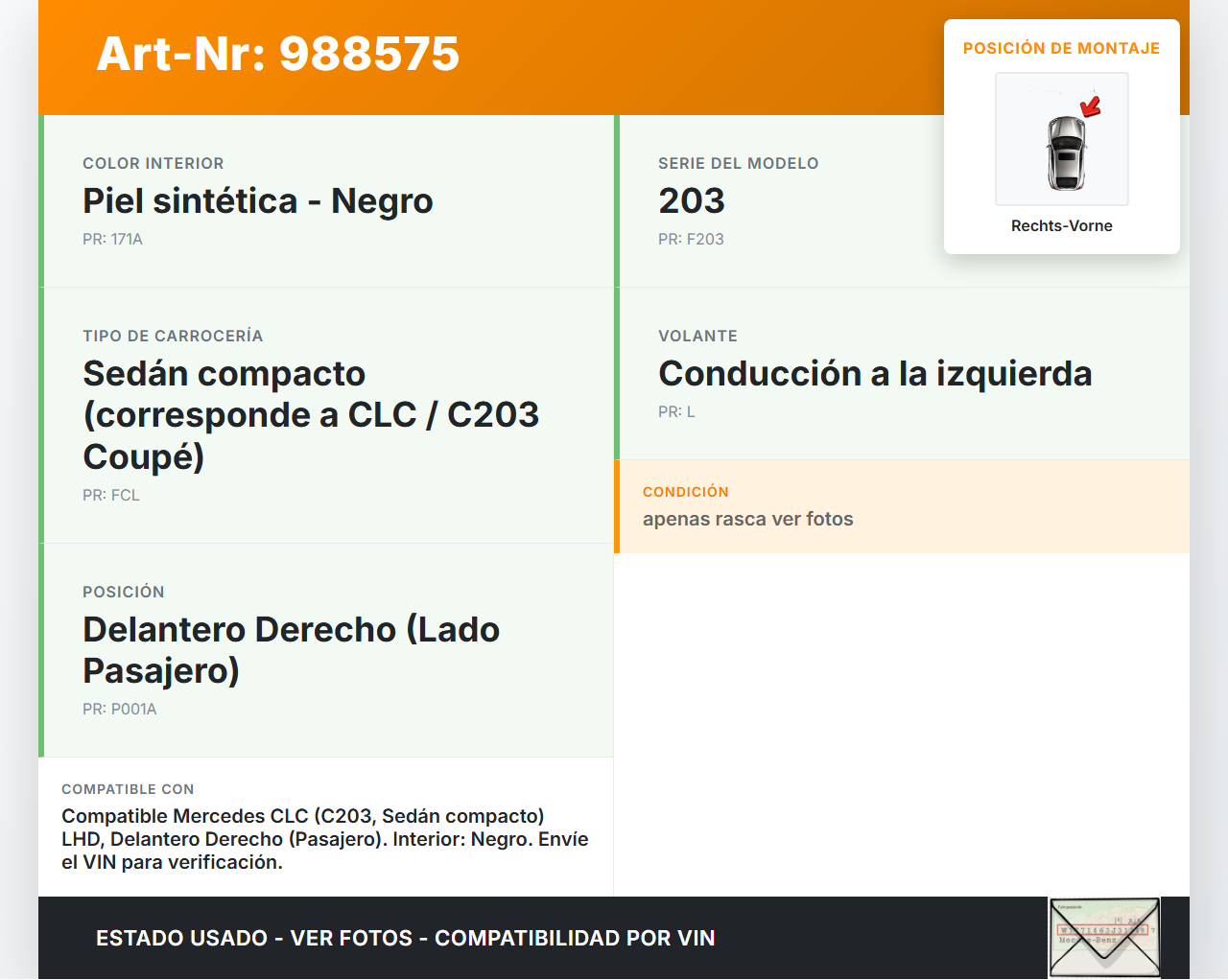Viewport: 1228px width, 980px height.
Task: Click the 'TIPO DE CARROCERÍA' label
Action: tap(173, 337)
